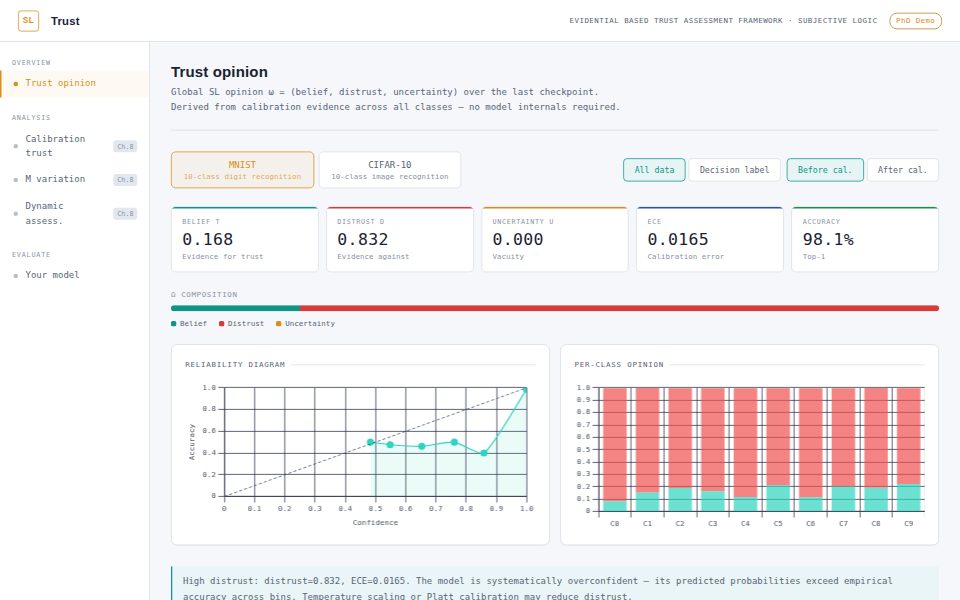960x600 pixels.
Task: Click the Uncertainty legend swatch
Action: (x=279, y=324)
